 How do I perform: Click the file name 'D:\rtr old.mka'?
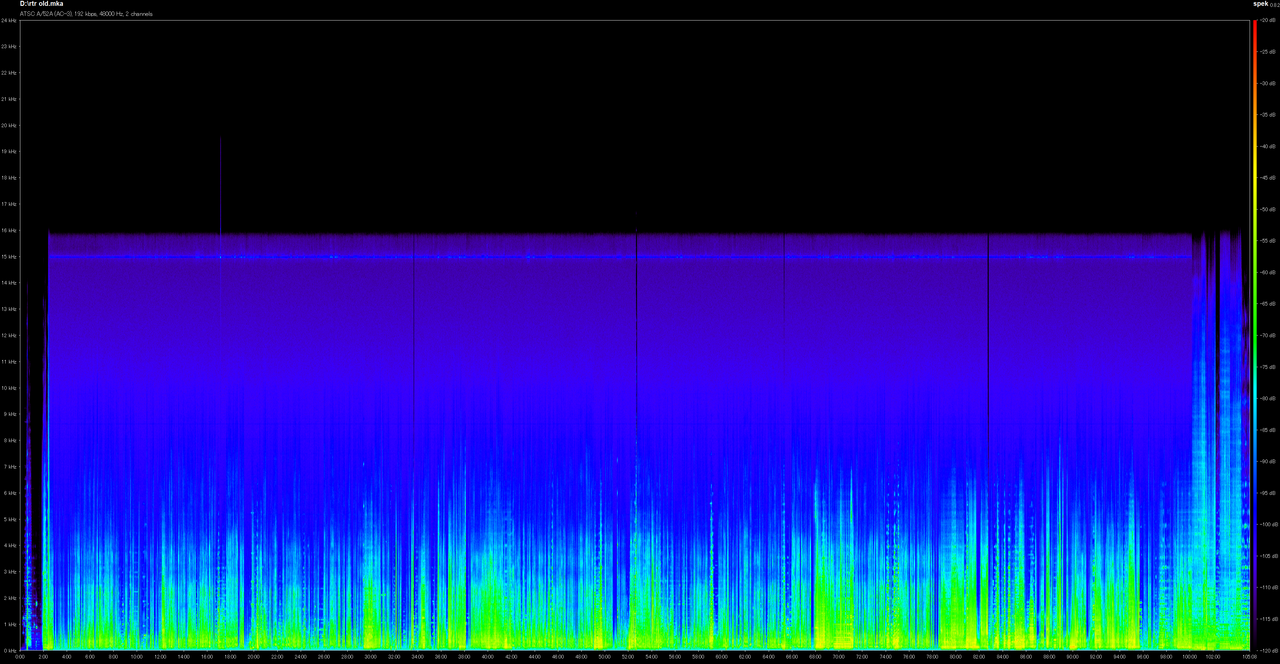tap(41, 4)
